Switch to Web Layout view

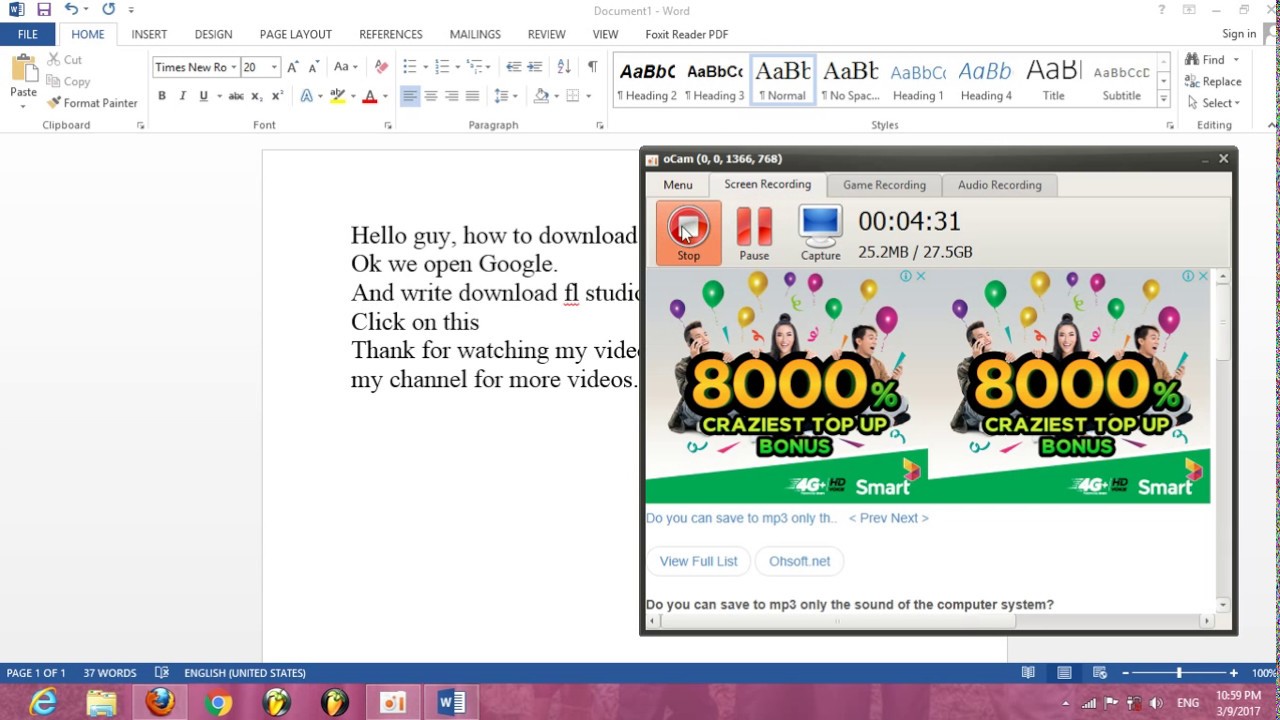(x=1099, y=673)
